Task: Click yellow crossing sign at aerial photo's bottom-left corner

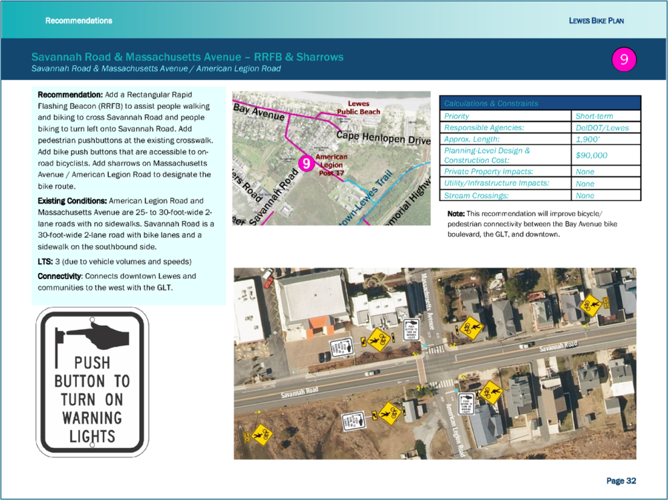Action: pos(262,435)
